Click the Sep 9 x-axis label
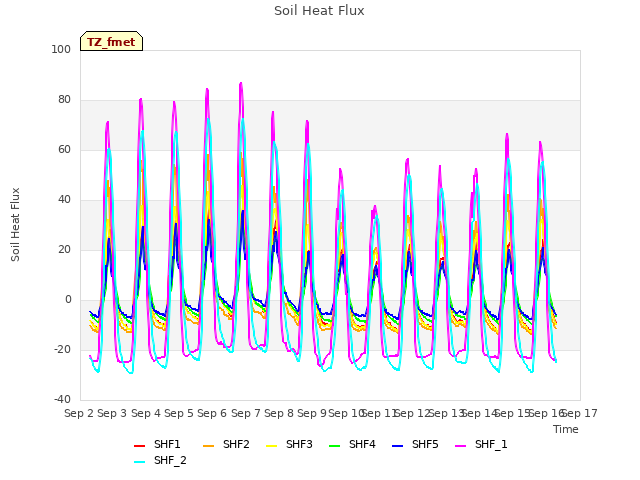Screen dimensions: 640x480 pyautogui.click(x=312, y=413)
